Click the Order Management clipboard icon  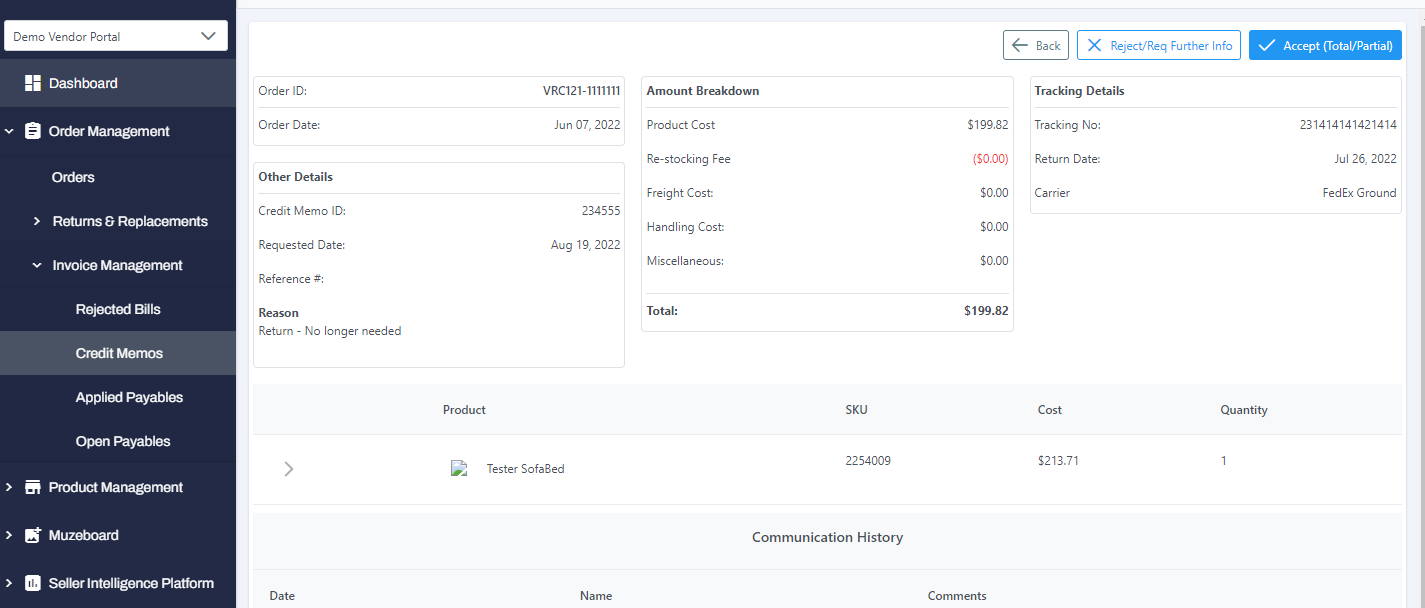click(x=33, y=131)
